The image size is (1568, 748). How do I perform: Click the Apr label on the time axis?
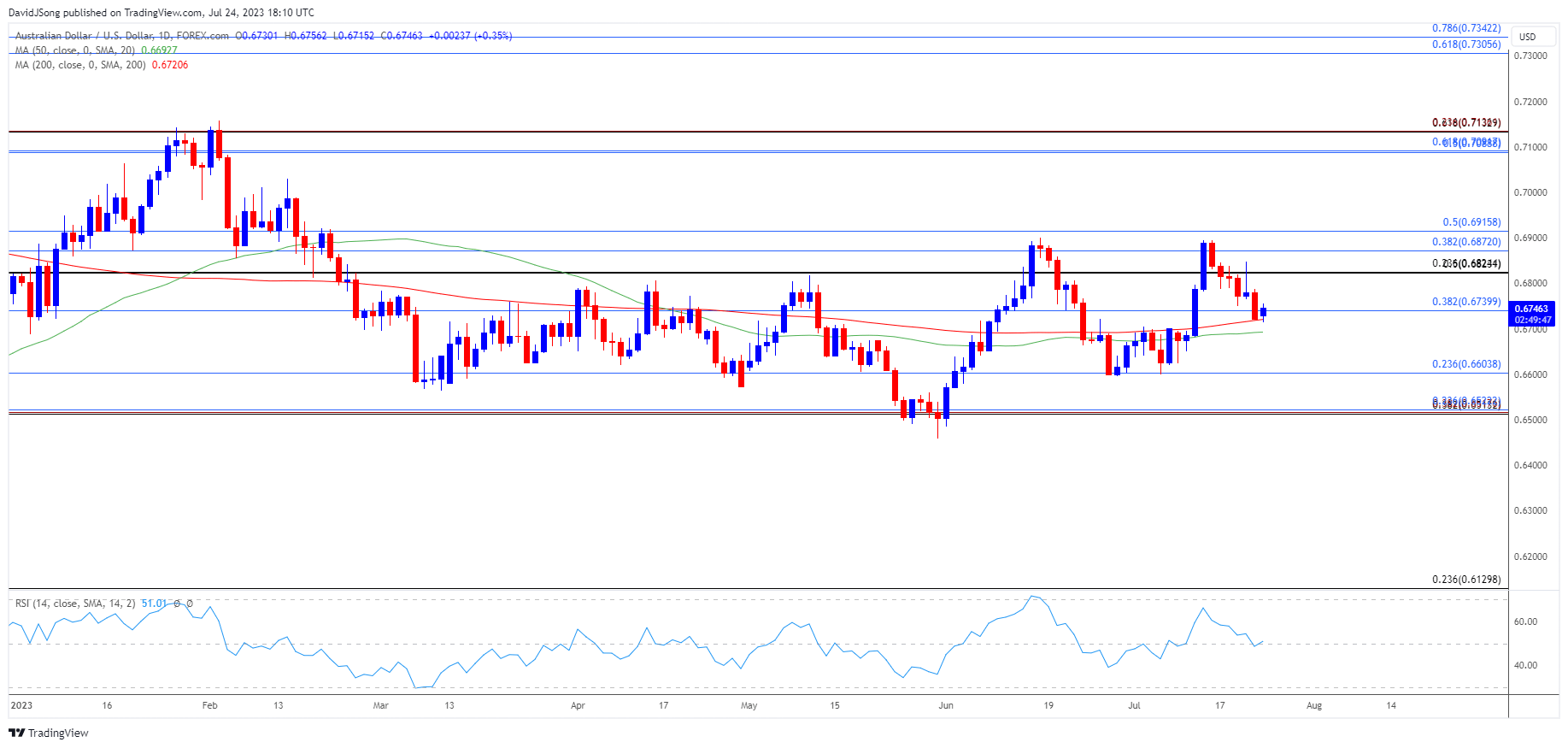pos(578,705)
